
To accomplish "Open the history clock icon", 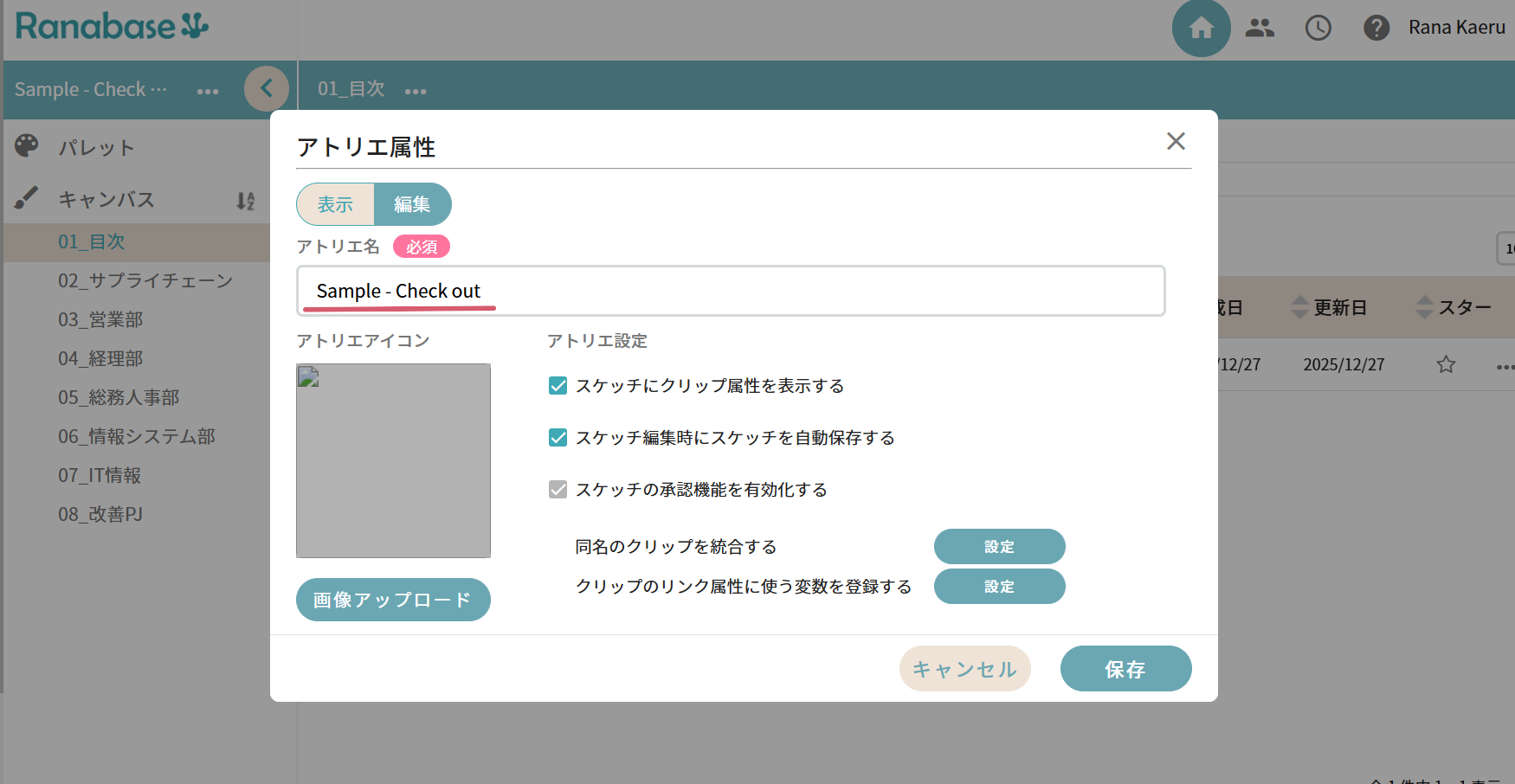I will point(1318,29).
